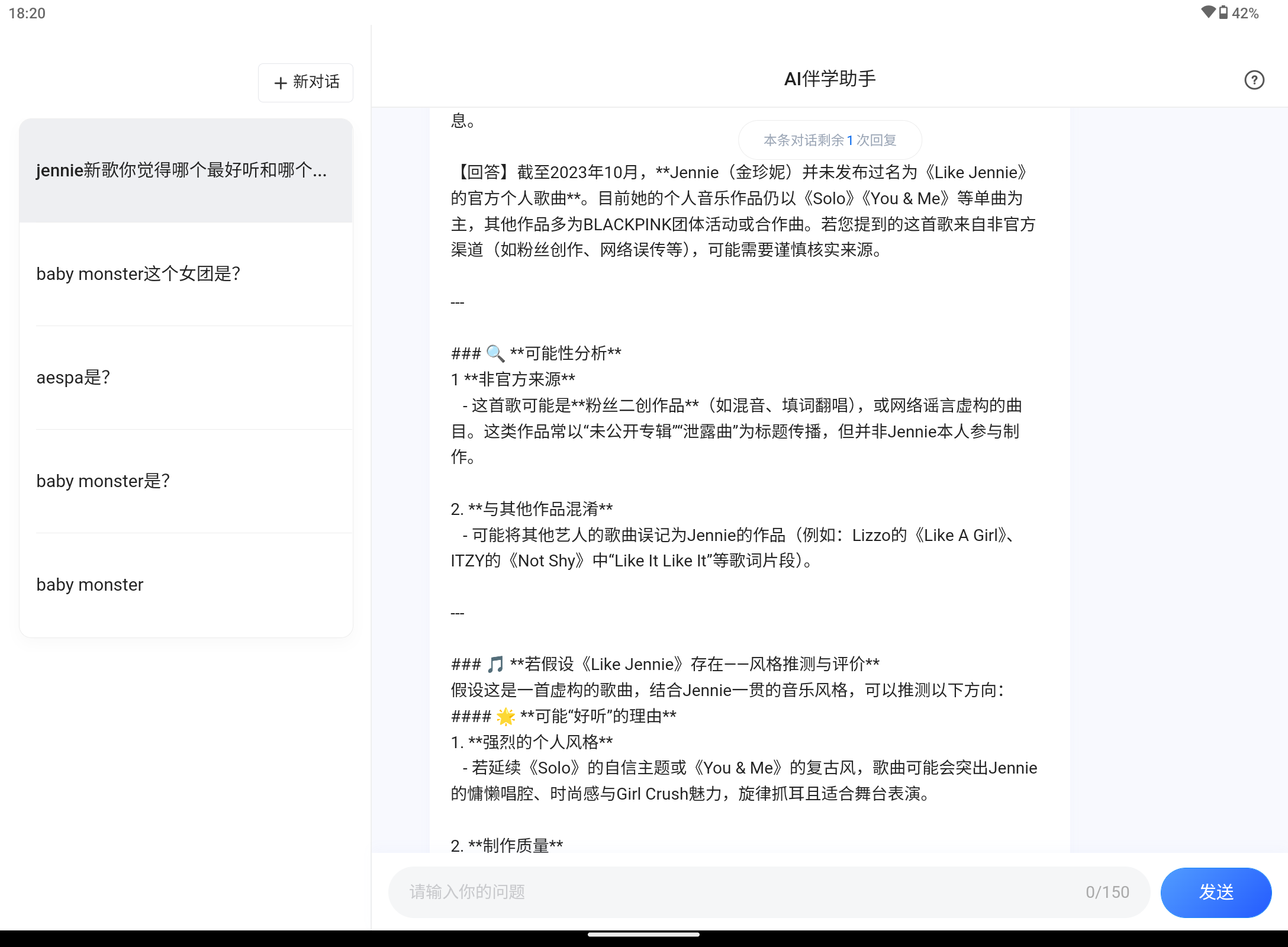The image size is (1288, 947).
Task: Focus the 请输入你的问题 input field
Action: (769, 892)
